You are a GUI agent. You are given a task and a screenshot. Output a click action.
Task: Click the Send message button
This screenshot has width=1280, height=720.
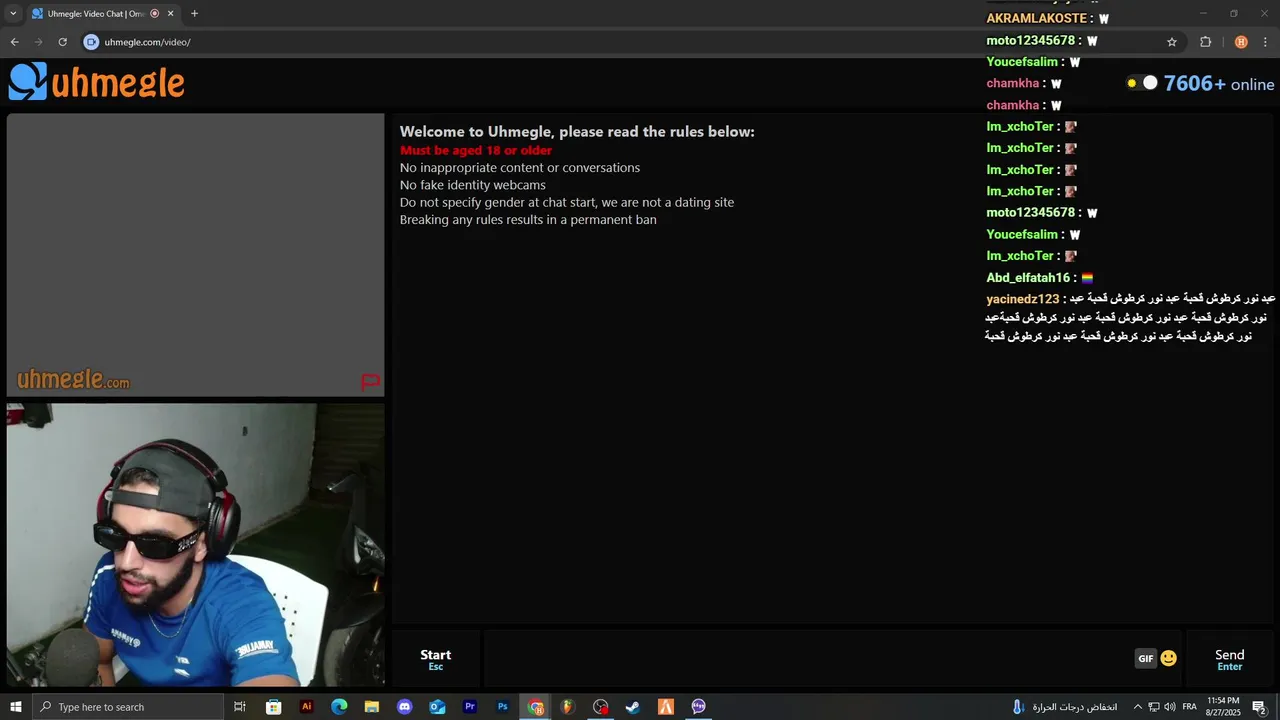tap(1229, 659)
